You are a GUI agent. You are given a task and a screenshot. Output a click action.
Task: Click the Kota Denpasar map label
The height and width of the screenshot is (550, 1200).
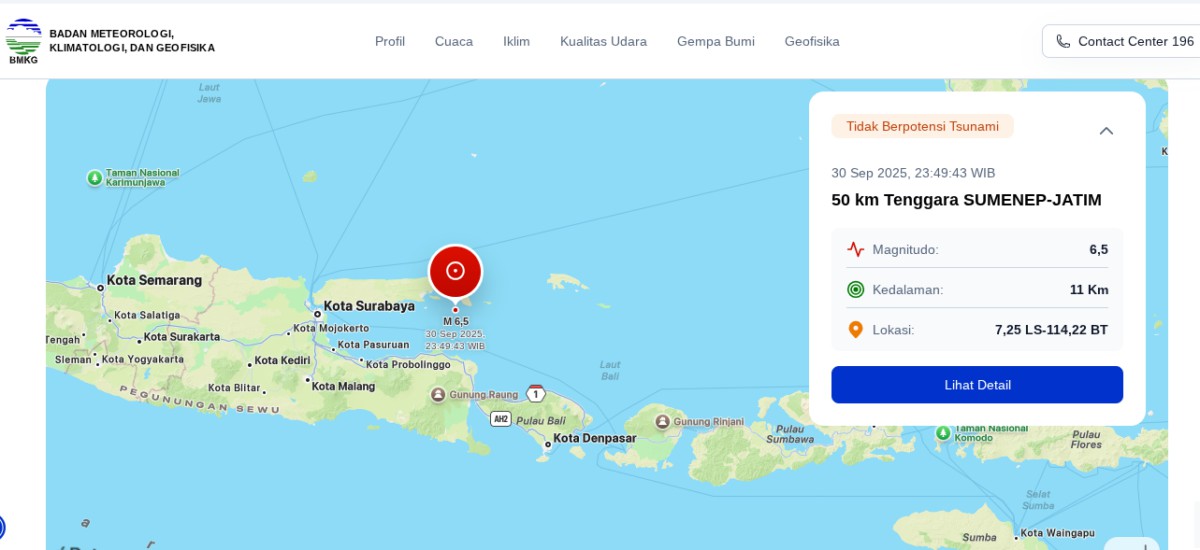595,438
